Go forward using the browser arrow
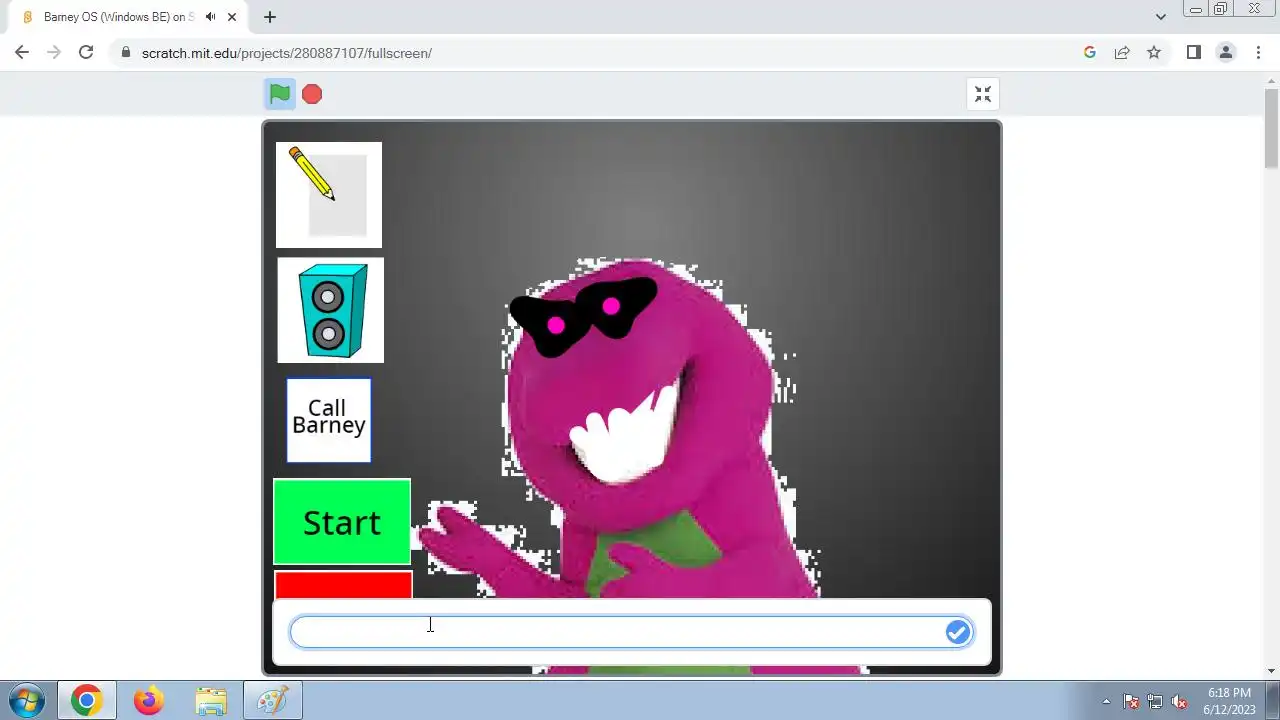 (x=54, y=52)
